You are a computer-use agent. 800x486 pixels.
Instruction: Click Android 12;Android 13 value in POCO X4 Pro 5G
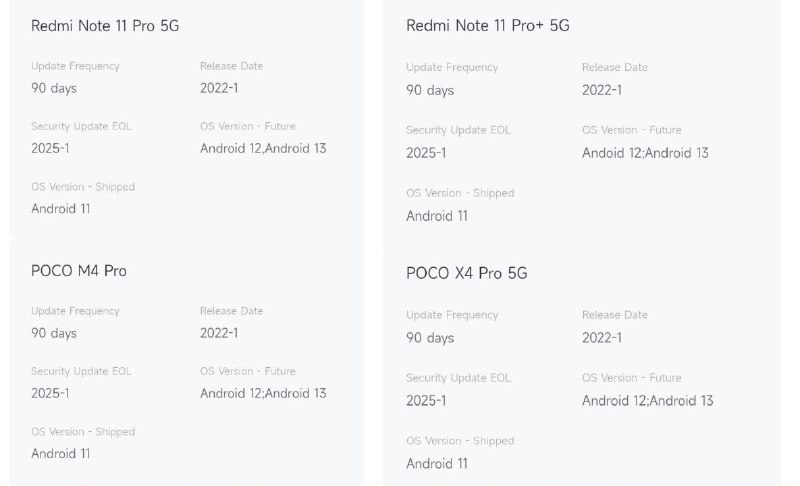(x=647, y=401)
